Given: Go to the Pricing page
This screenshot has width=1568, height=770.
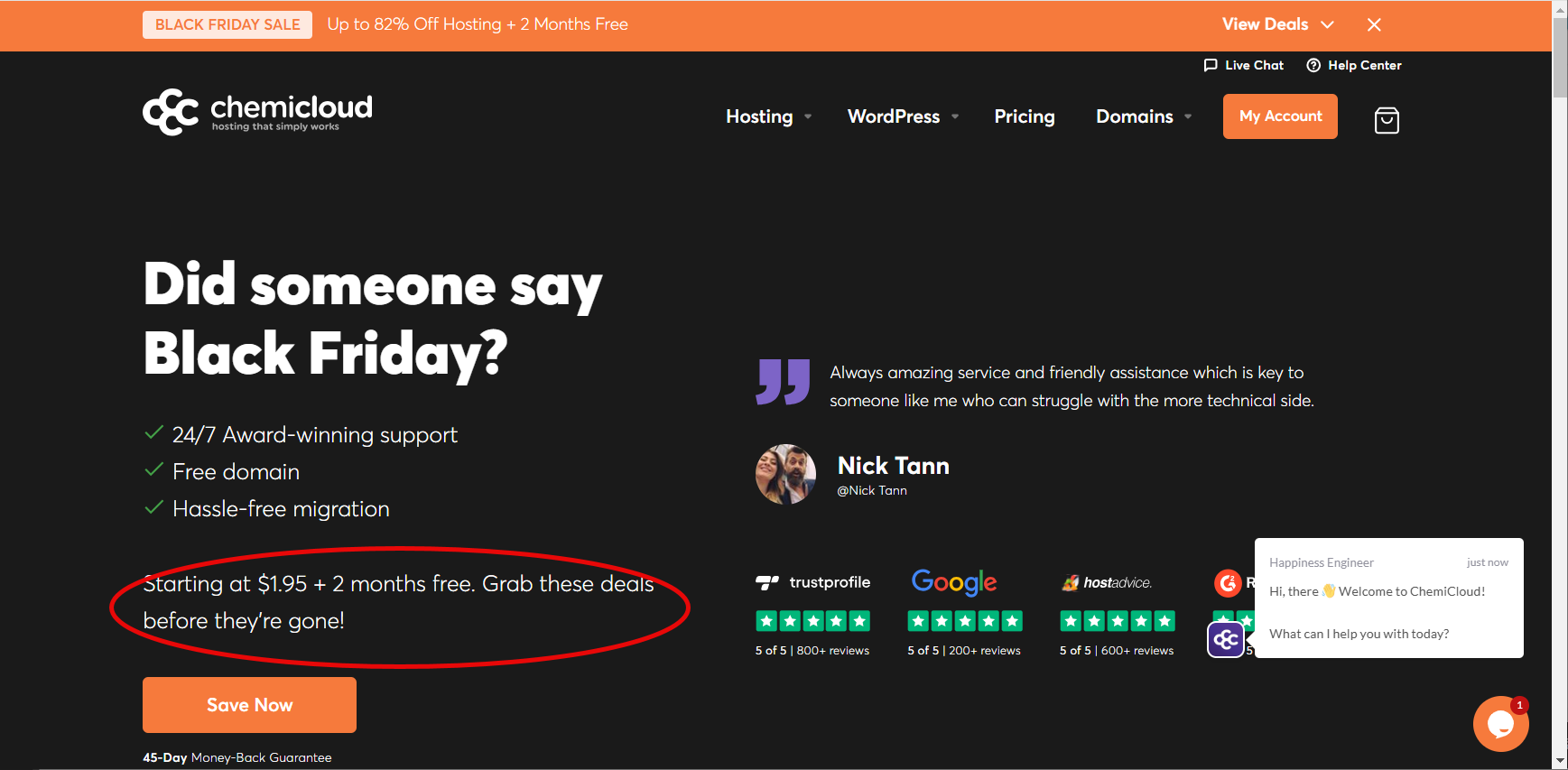Looking at the screenshot, I should click(1025, 116).
